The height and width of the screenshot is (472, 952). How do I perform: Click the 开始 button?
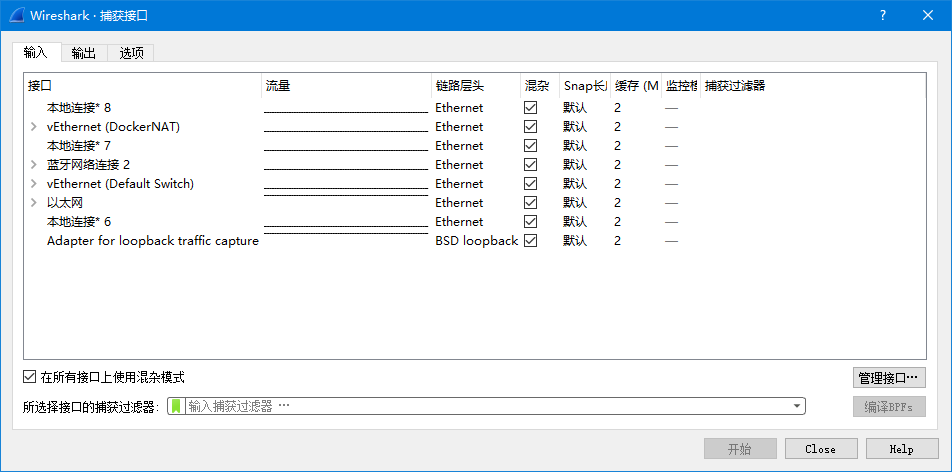pos(740,449)
